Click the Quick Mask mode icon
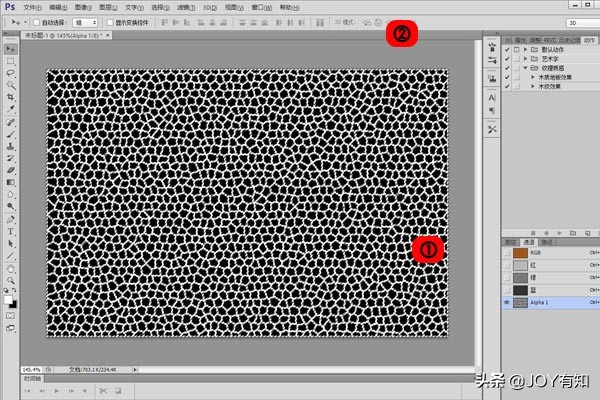Screen dimensions: 600x400 (x=10, y=315)
